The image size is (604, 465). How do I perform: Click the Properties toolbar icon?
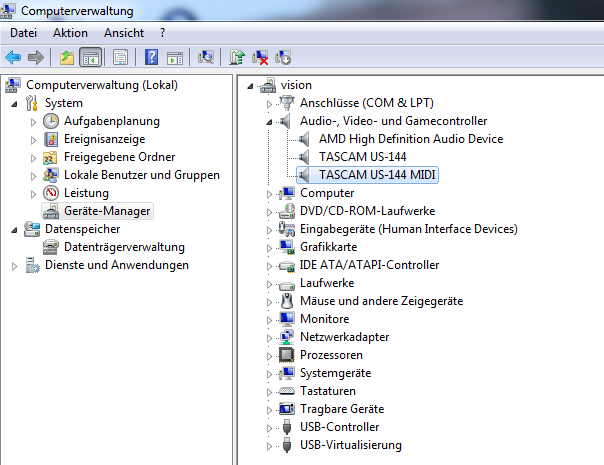click(x=121, y=57)
